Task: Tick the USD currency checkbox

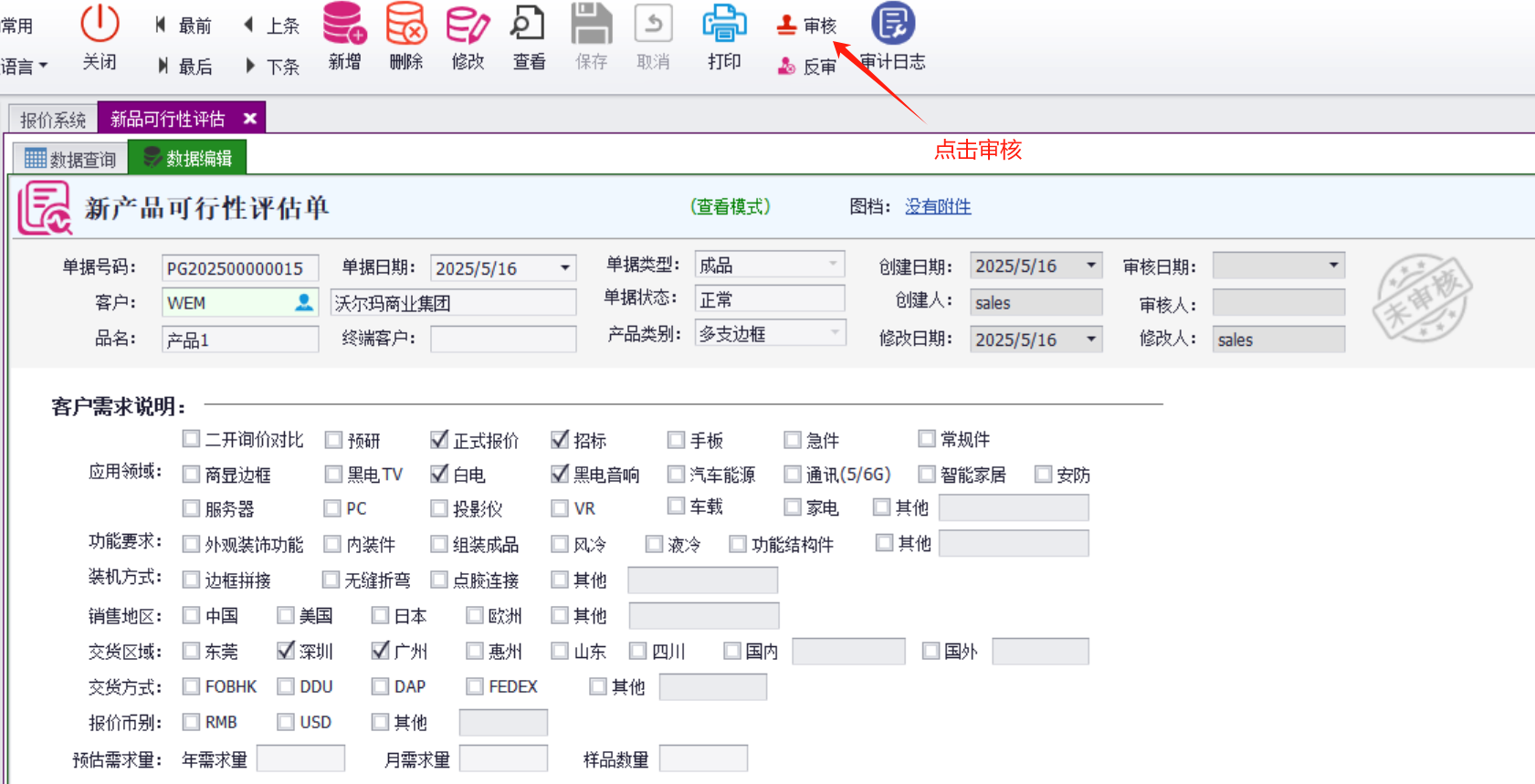Action: 286,722
